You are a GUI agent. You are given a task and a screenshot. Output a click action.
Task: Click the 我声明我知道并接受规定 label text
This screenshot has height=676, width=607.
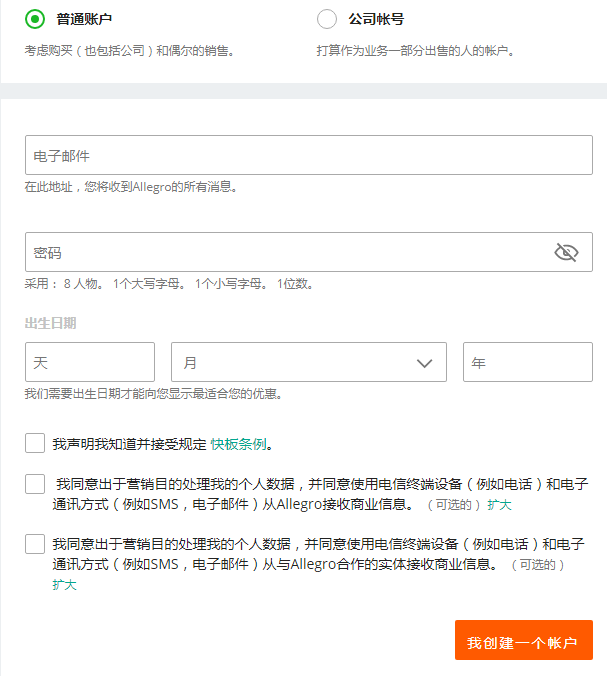129,444
